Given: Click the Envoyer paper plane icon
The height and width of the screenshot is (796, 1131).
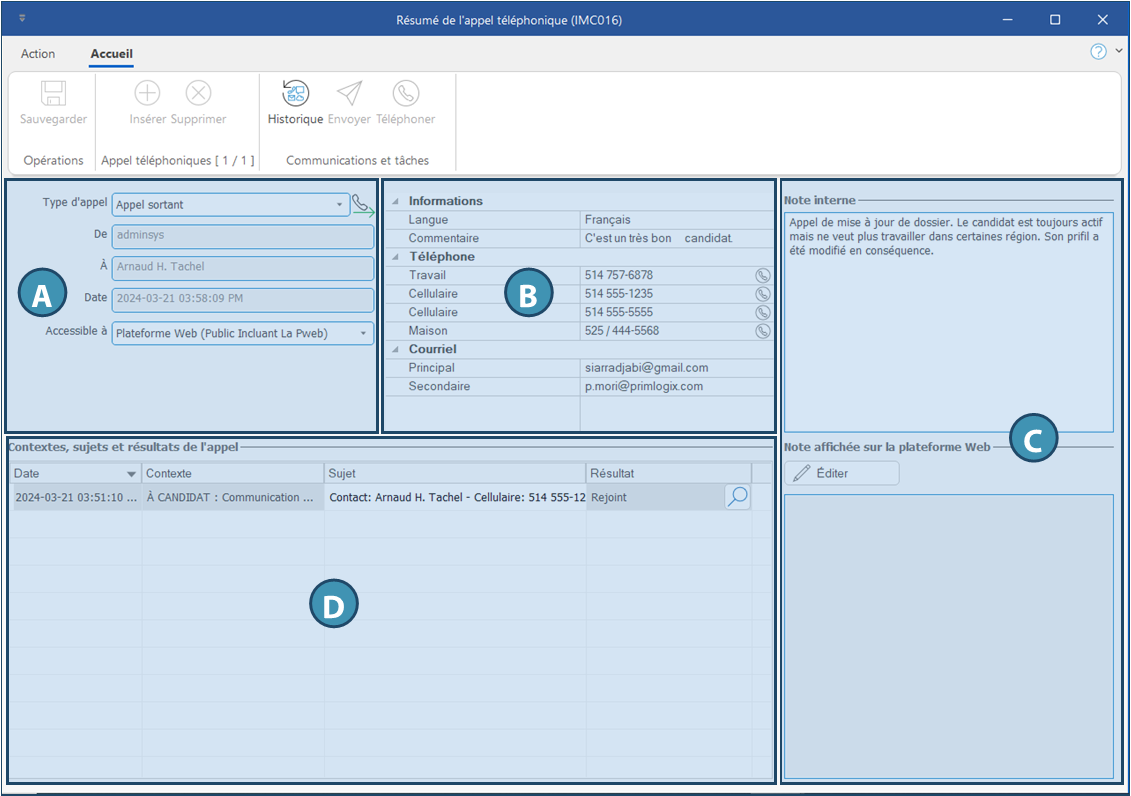Looking at the screenshot, I should [349, 94].
